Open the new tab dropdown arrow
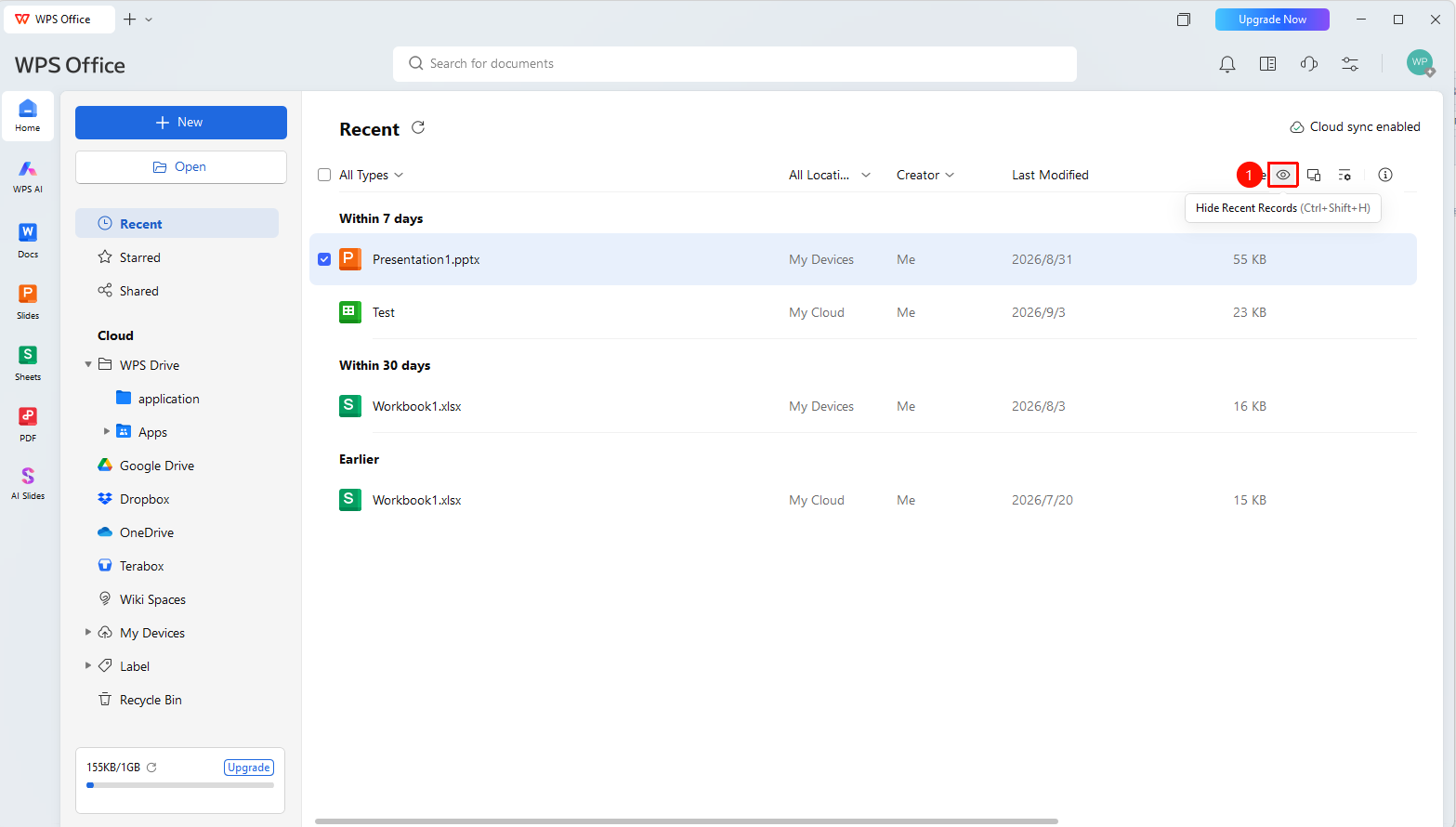Screen dimensions: 1456x827 149,20
